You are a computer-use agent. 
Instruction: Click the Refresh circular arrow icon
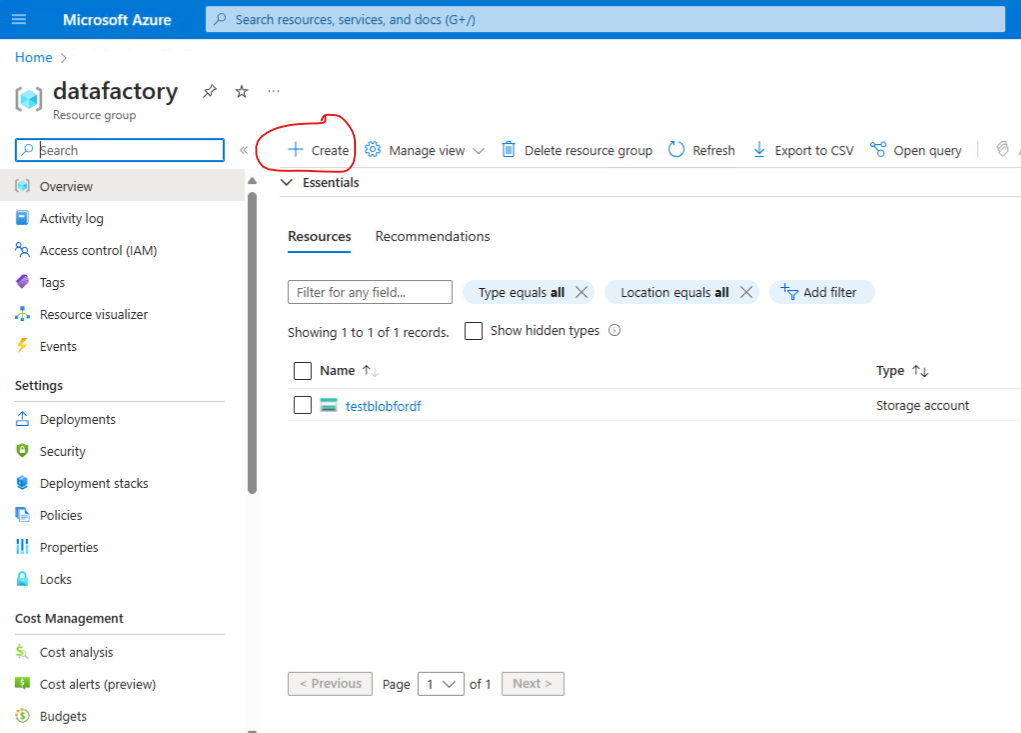pyautogui.click(x=677, y=150)
